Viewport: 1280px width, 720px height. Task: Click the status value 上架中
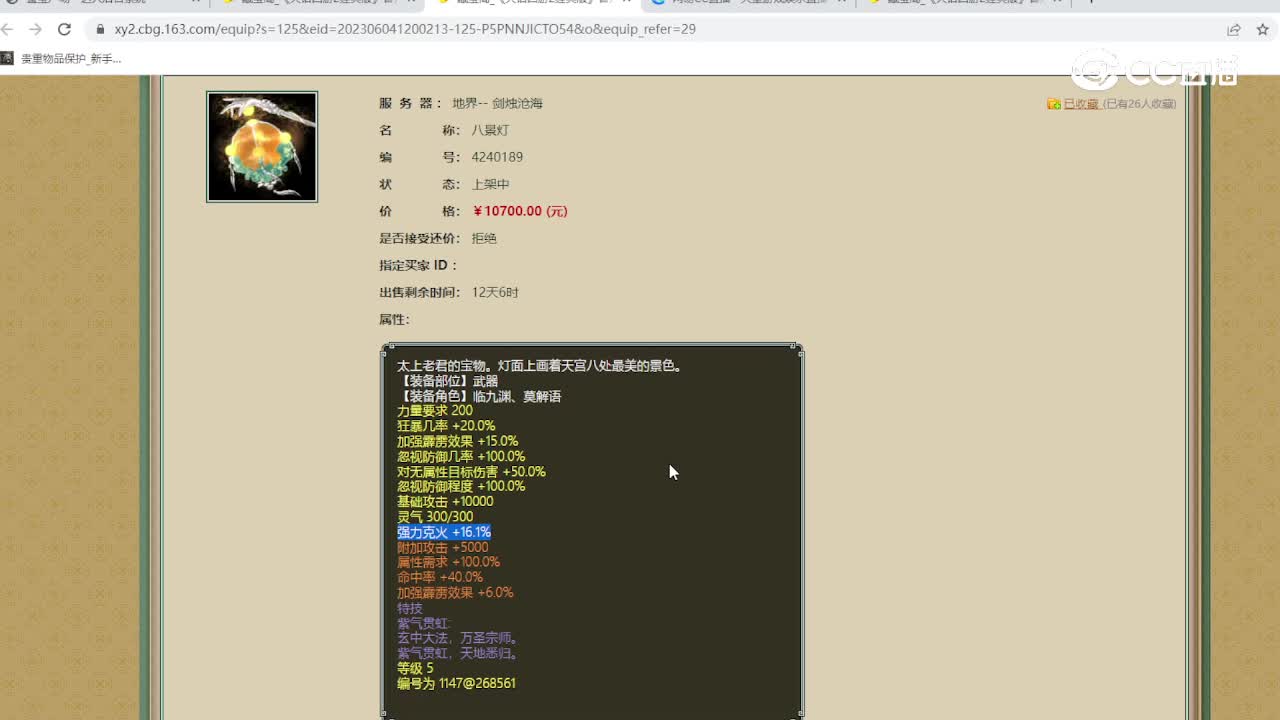[x=490, y=184]
